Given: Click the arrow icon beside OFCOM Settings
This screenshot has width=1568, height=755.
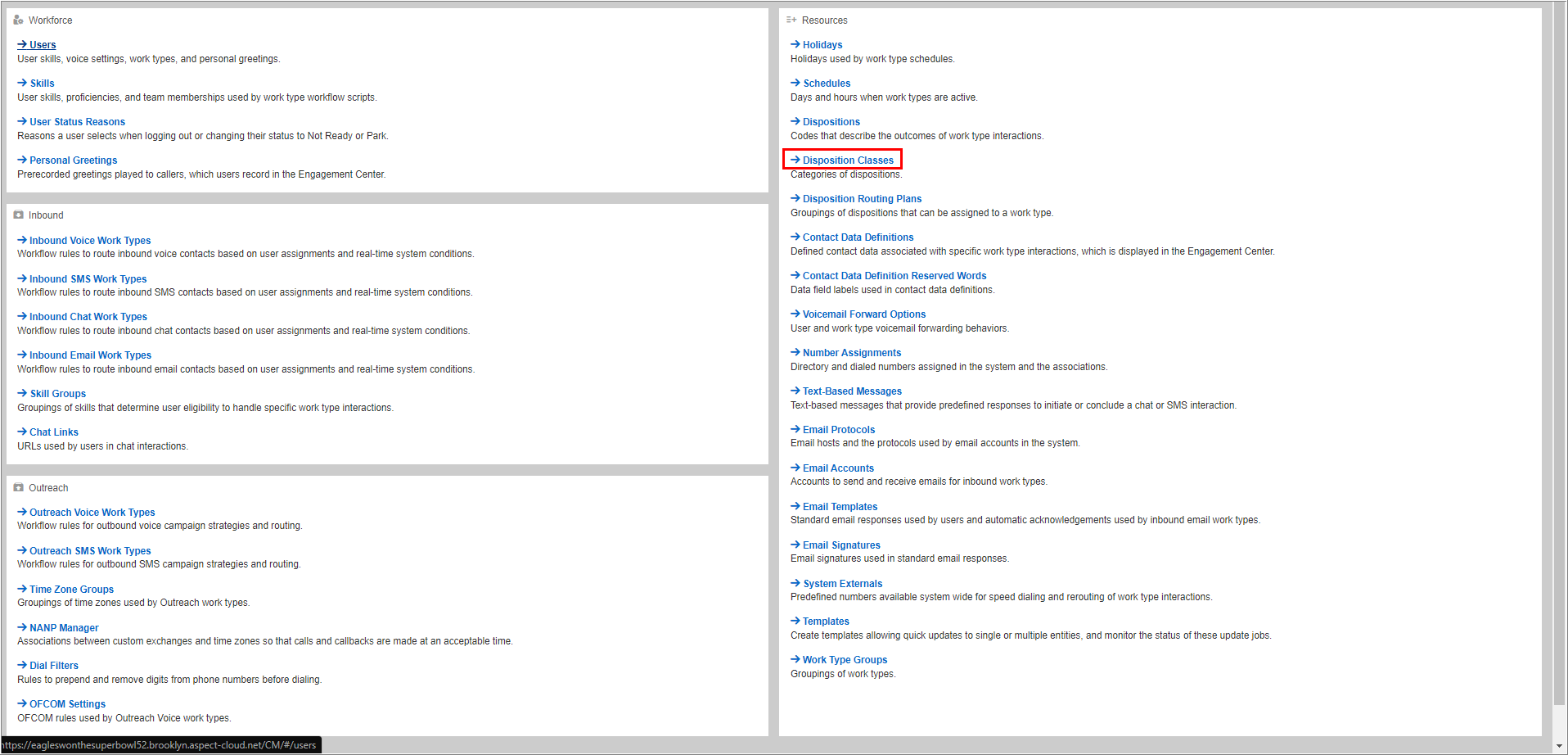Looking at the screenshot, I should tap(20, 703).
